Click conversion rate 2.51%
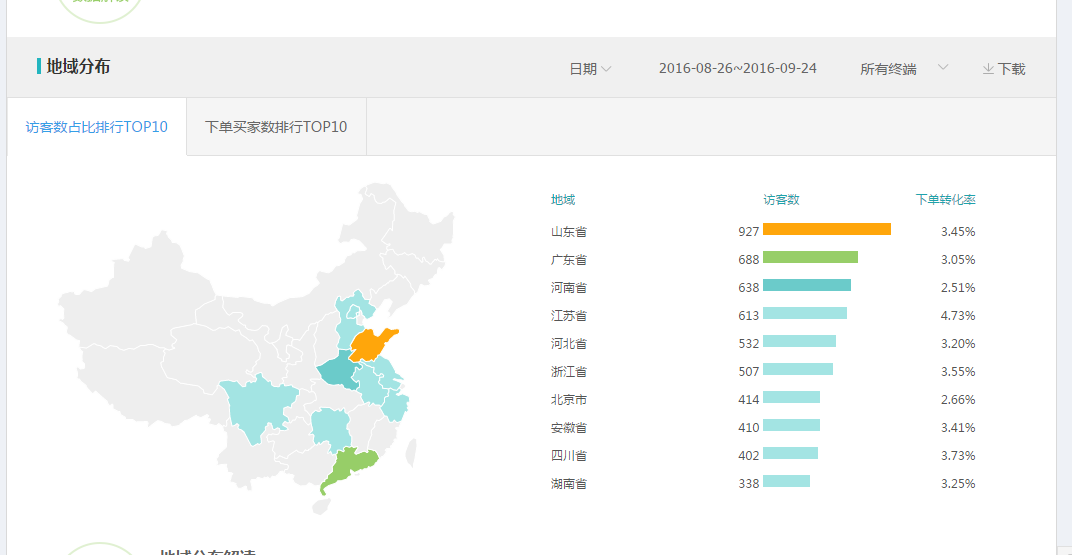The height and width of the screenshot is (555, 1072). pyautogui.click(x=958, y=288)
